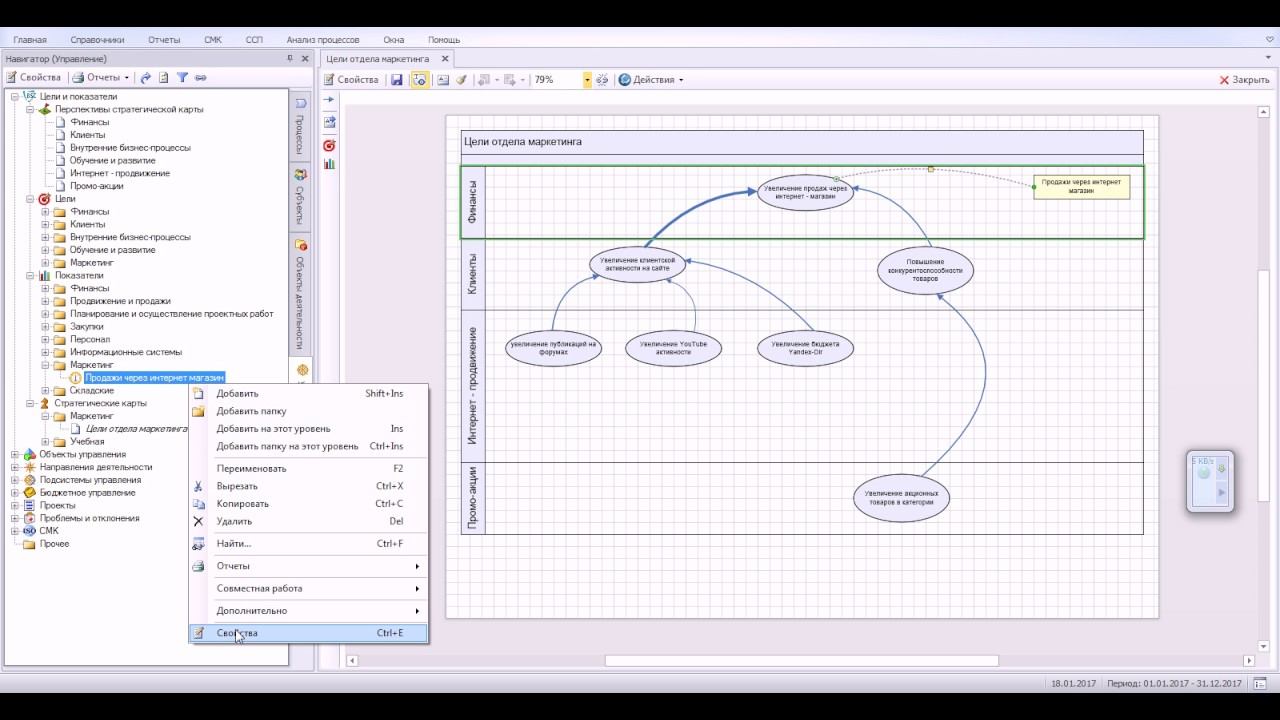Viewport: 1280px width, 720px height.
Task: Toggle the highlighted mode button in diagram toolbar
Action: (419, 80)
